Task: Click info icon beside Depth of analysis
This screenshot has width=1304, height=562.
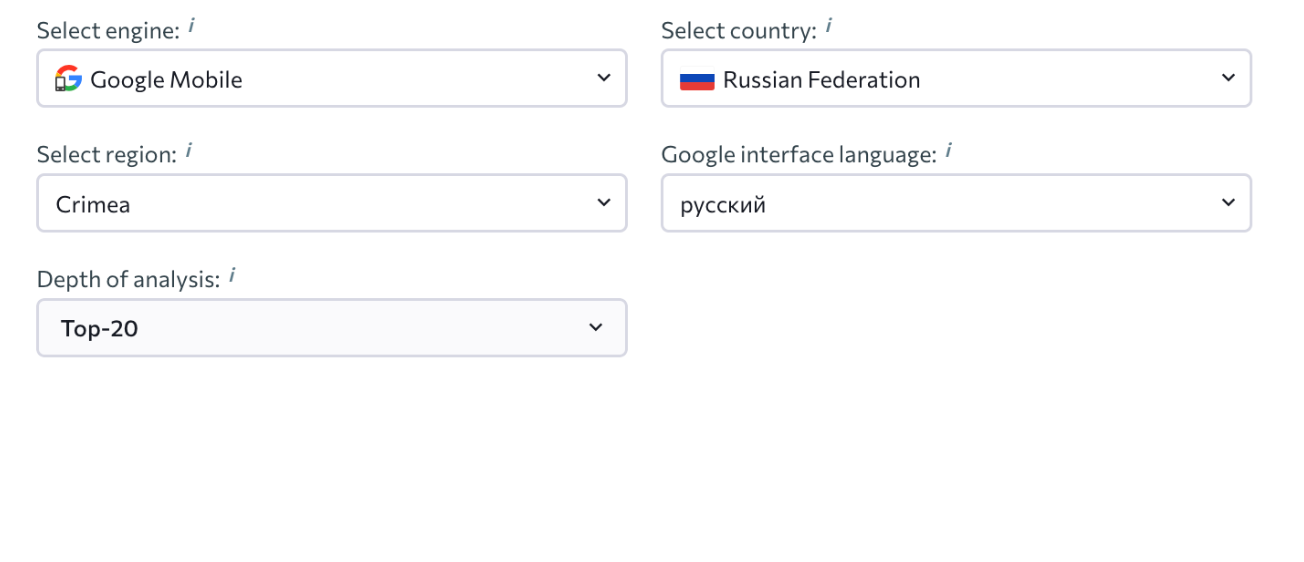Action: click(231, 276)
